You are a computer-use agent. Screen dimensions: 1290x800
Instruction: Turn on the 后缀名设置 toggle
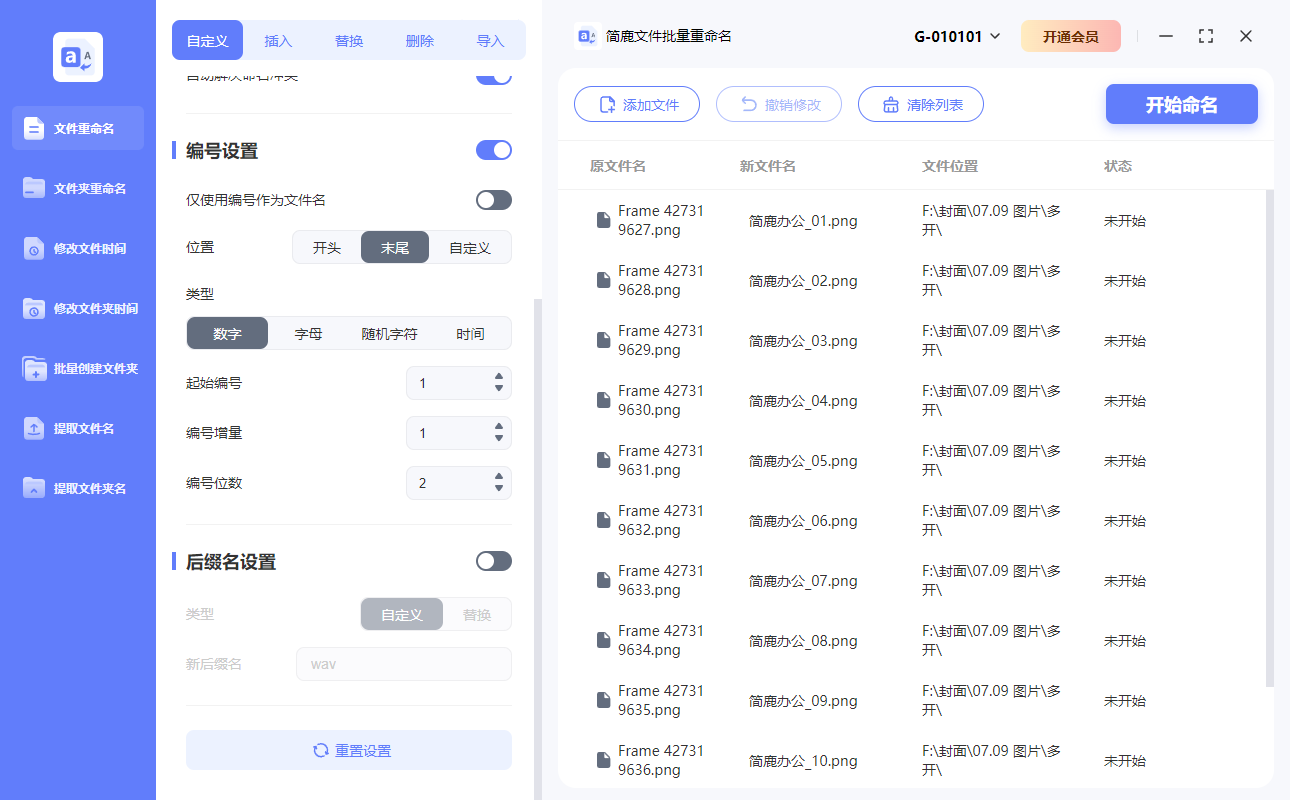(x=493, y=561)
